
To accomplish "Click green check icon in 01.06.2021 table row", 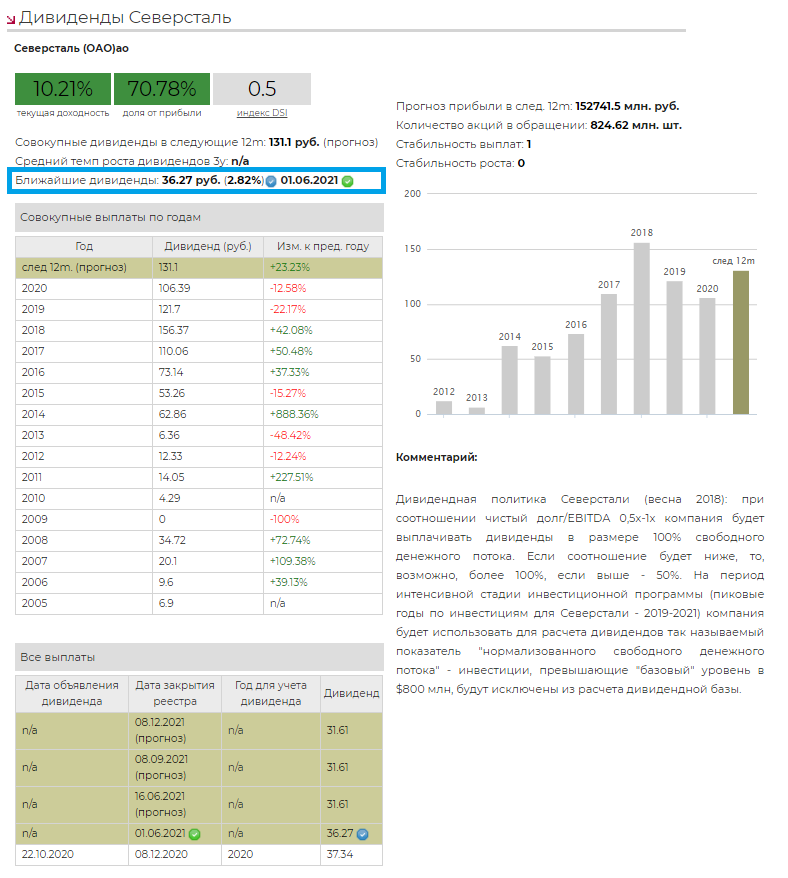I will click(x=194, y=834).
